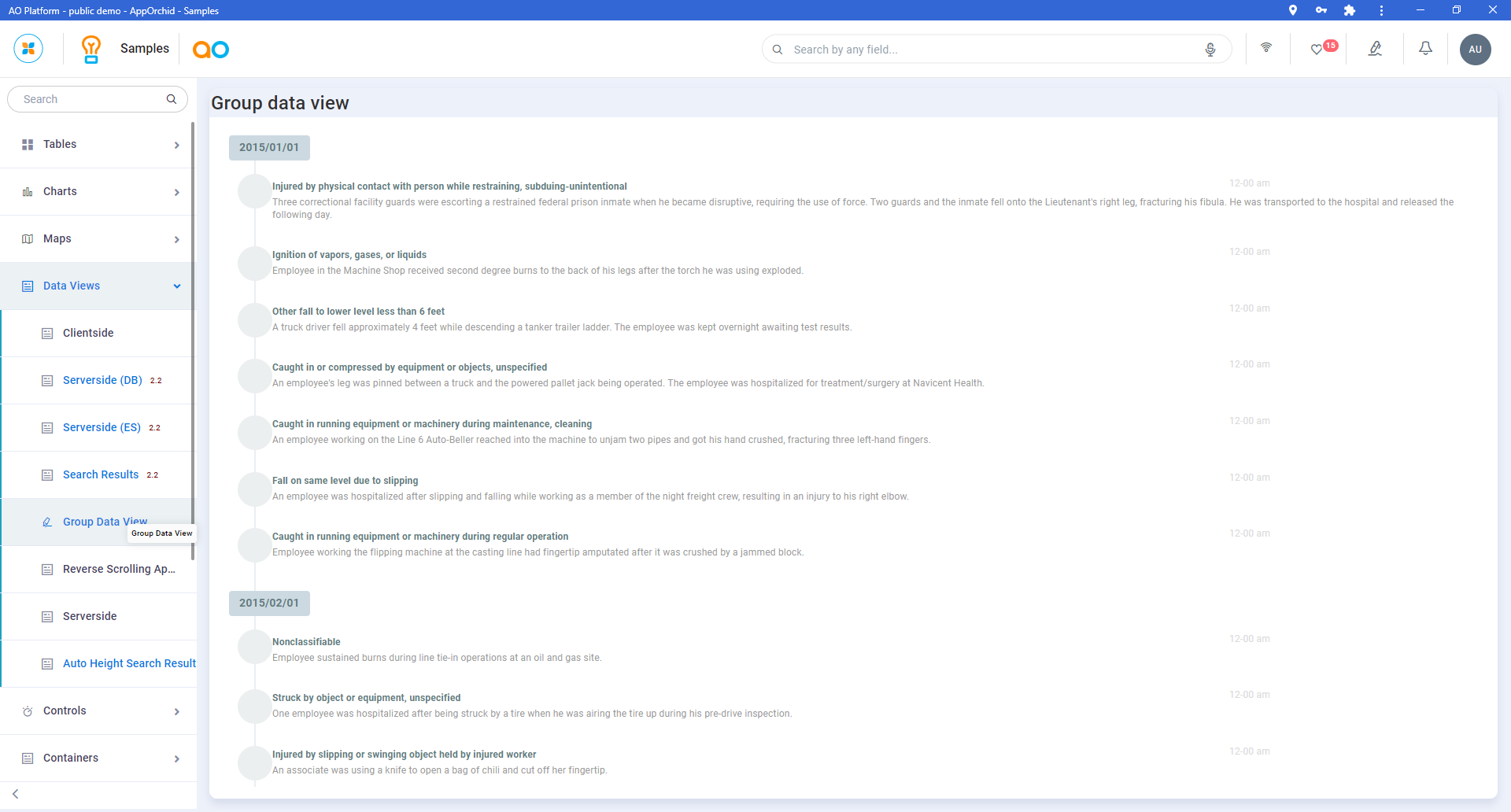Click the Wi-Fi connectivity status icon
Screen dimensions: 1511x812
pos(1266,48)
